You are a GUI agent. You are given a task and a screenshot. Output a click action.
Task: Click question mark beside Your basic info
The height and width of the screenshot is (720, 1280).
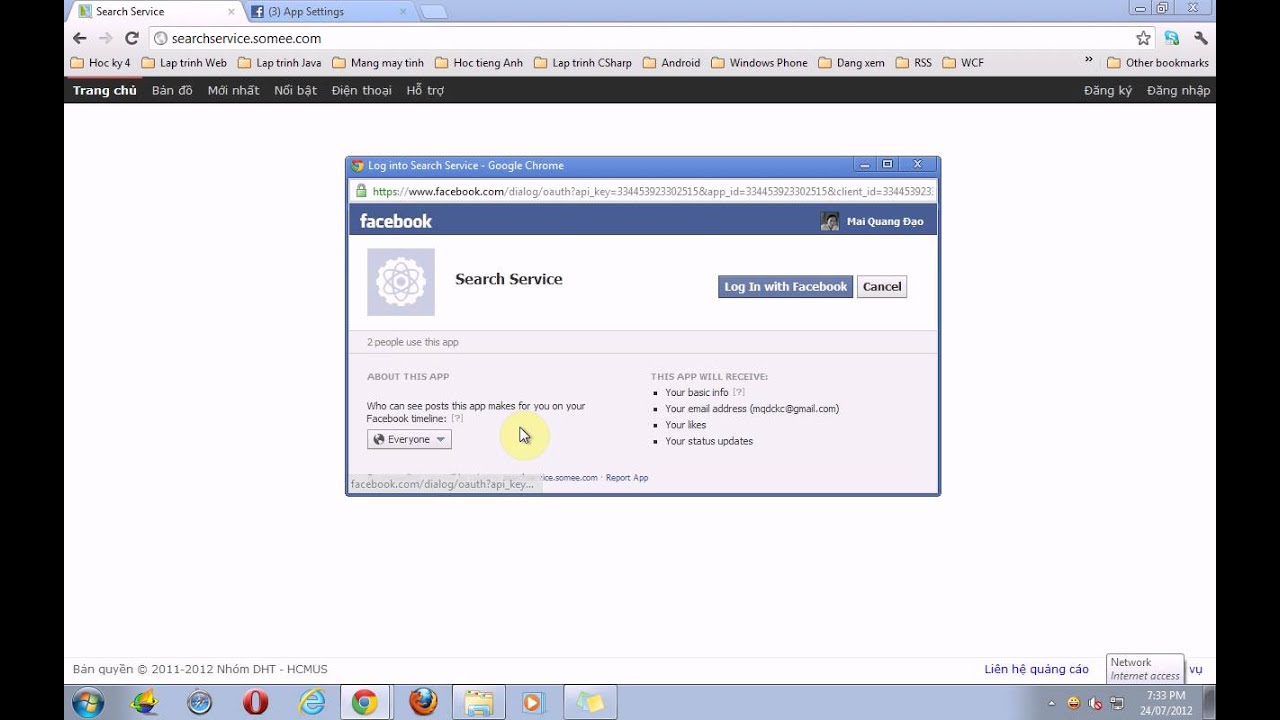[739, 393]
